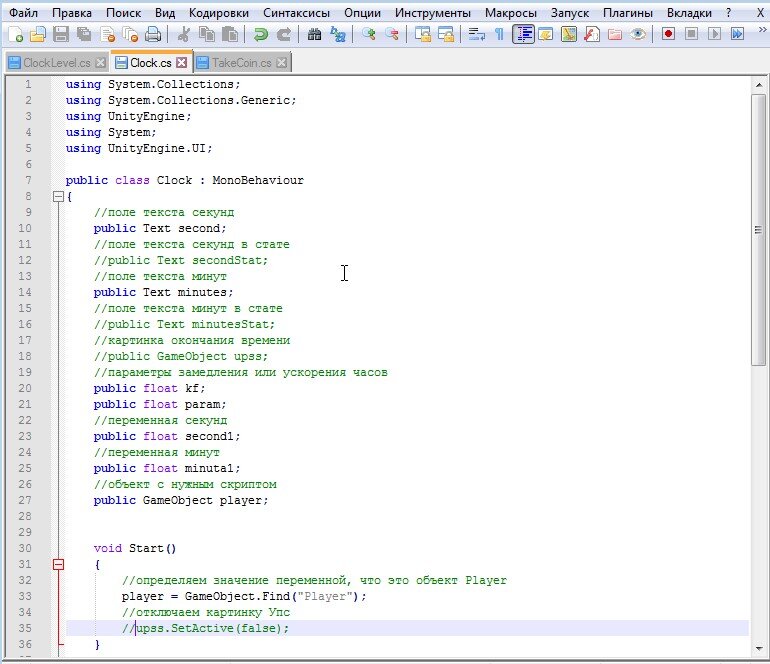This screenshot has height=664, width=770.
Task: Open the ? help menu
Action: coord(728,13)
